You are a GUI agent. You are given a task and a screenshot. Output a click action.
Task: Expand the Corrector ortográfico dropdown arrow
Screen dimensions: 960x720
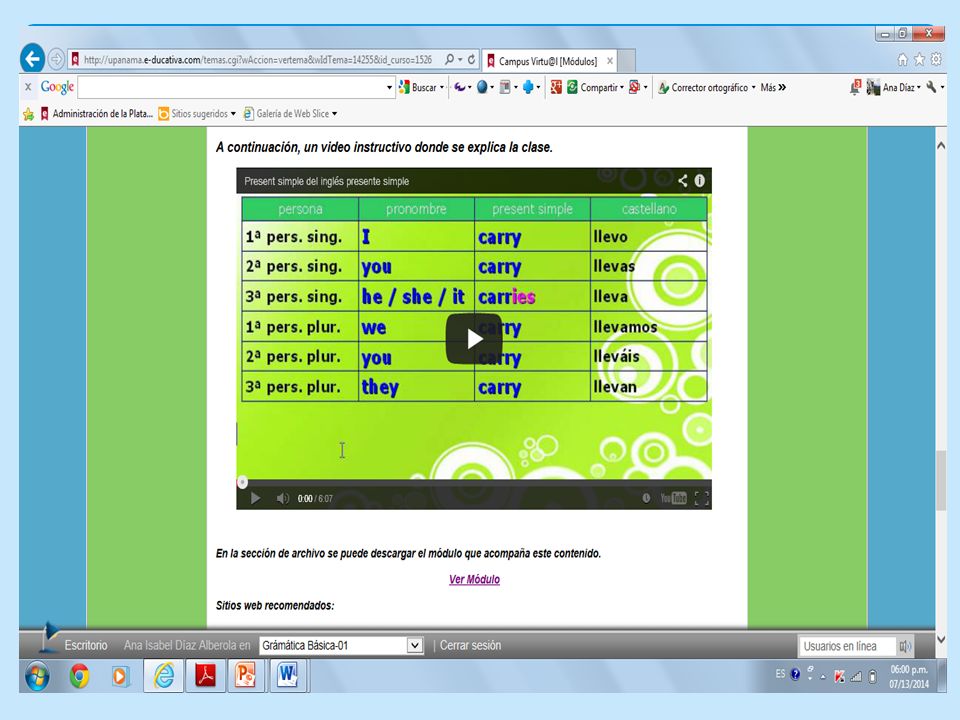point(754,88)
